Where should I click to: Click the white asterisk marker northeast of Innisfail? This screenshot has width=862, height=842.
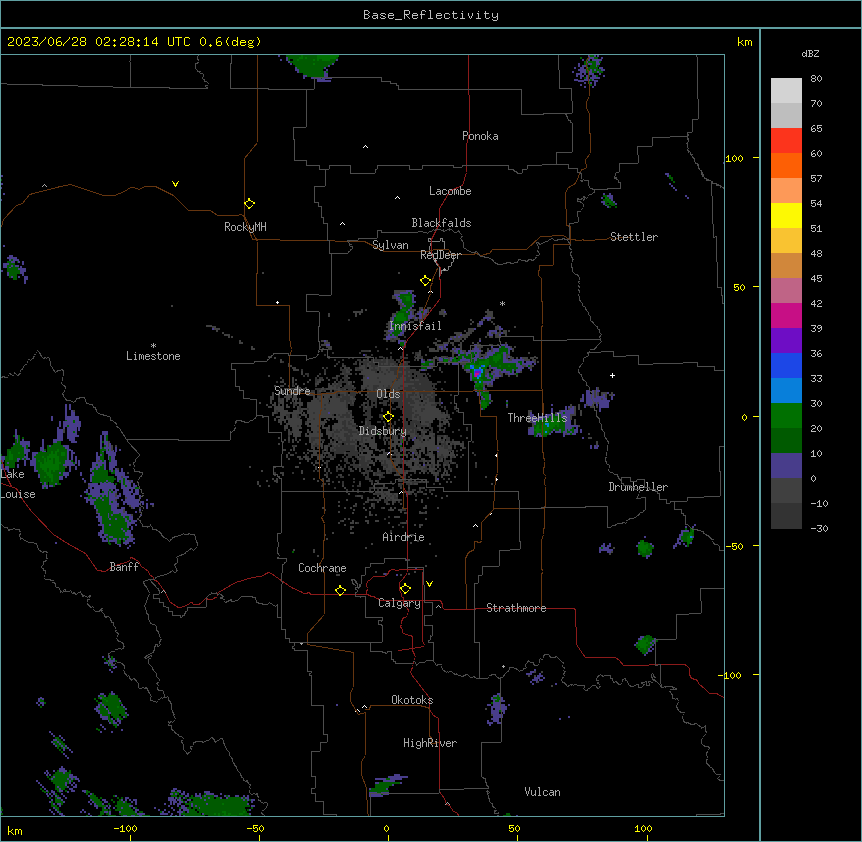pos(502,303)
